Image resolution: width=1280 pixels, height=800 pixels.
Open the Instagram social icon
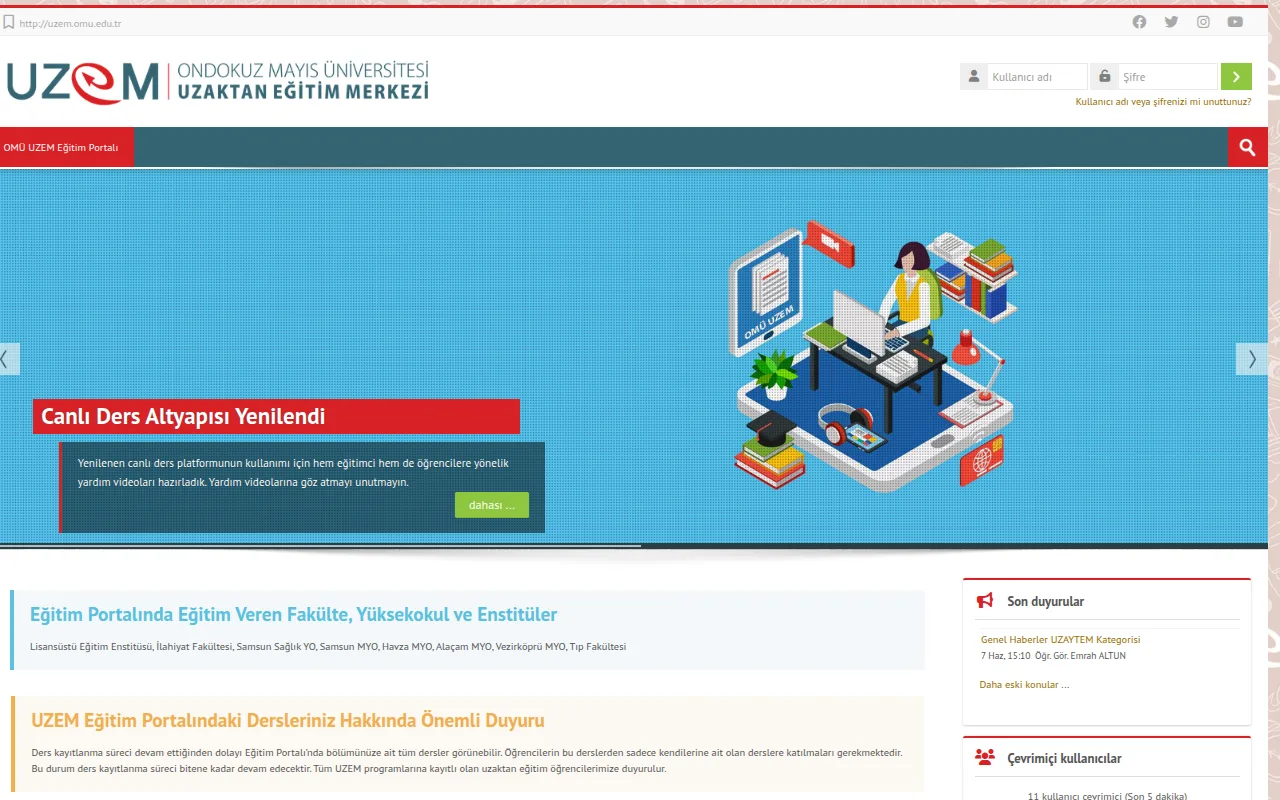tap(1203, 22)
